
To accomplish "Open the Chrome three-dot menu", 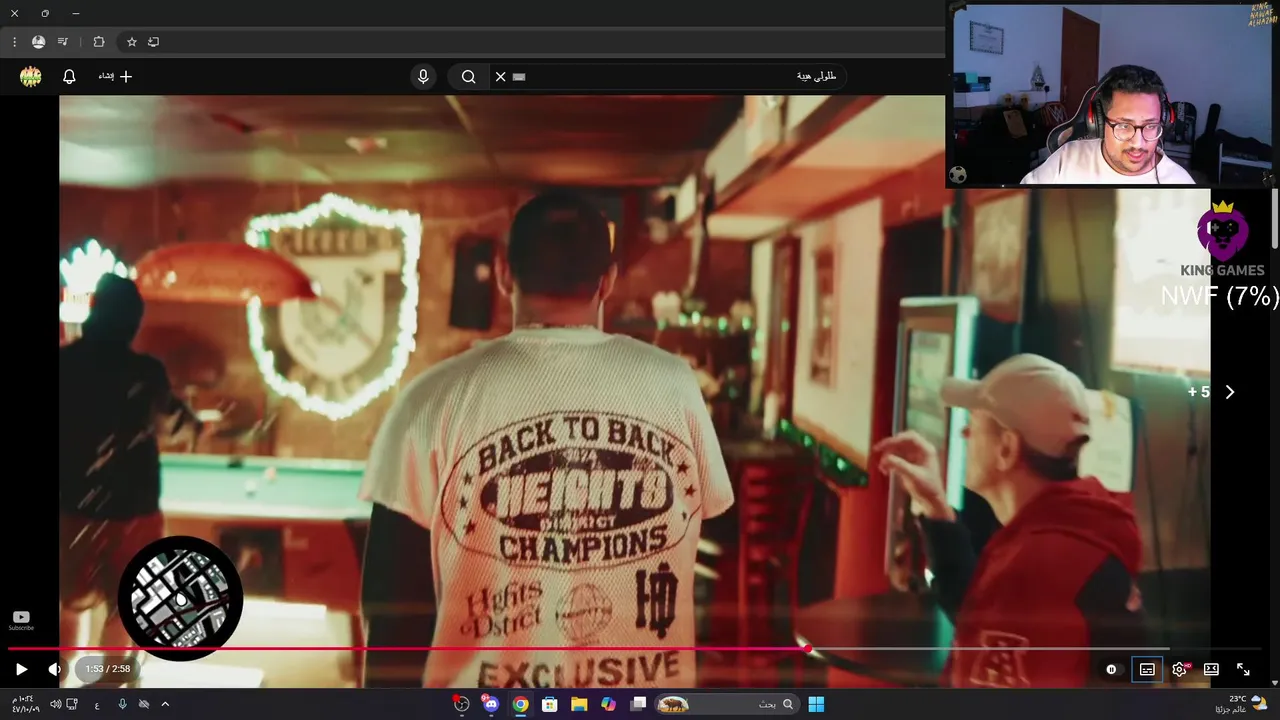I will pos(14,42).
